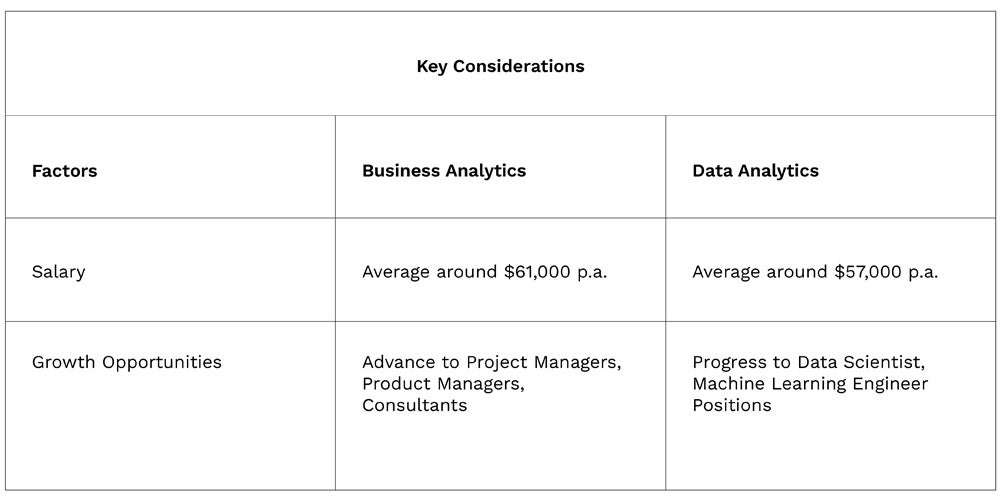The width and height of the screenshot is (1000, 500).
Task: Select the 'Machine Learning Engineer' text line
Action: click(810, 384)
